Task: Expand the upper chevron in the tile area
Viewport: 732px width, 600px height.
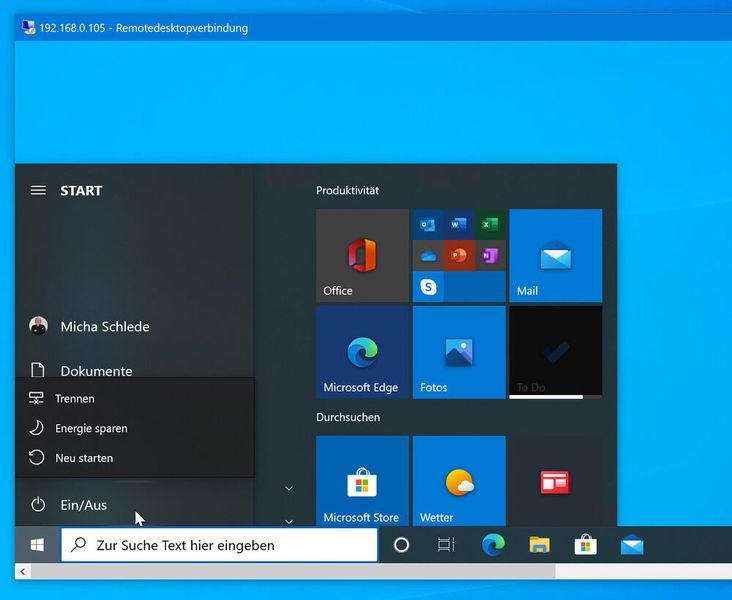Action: coord(289,488)
